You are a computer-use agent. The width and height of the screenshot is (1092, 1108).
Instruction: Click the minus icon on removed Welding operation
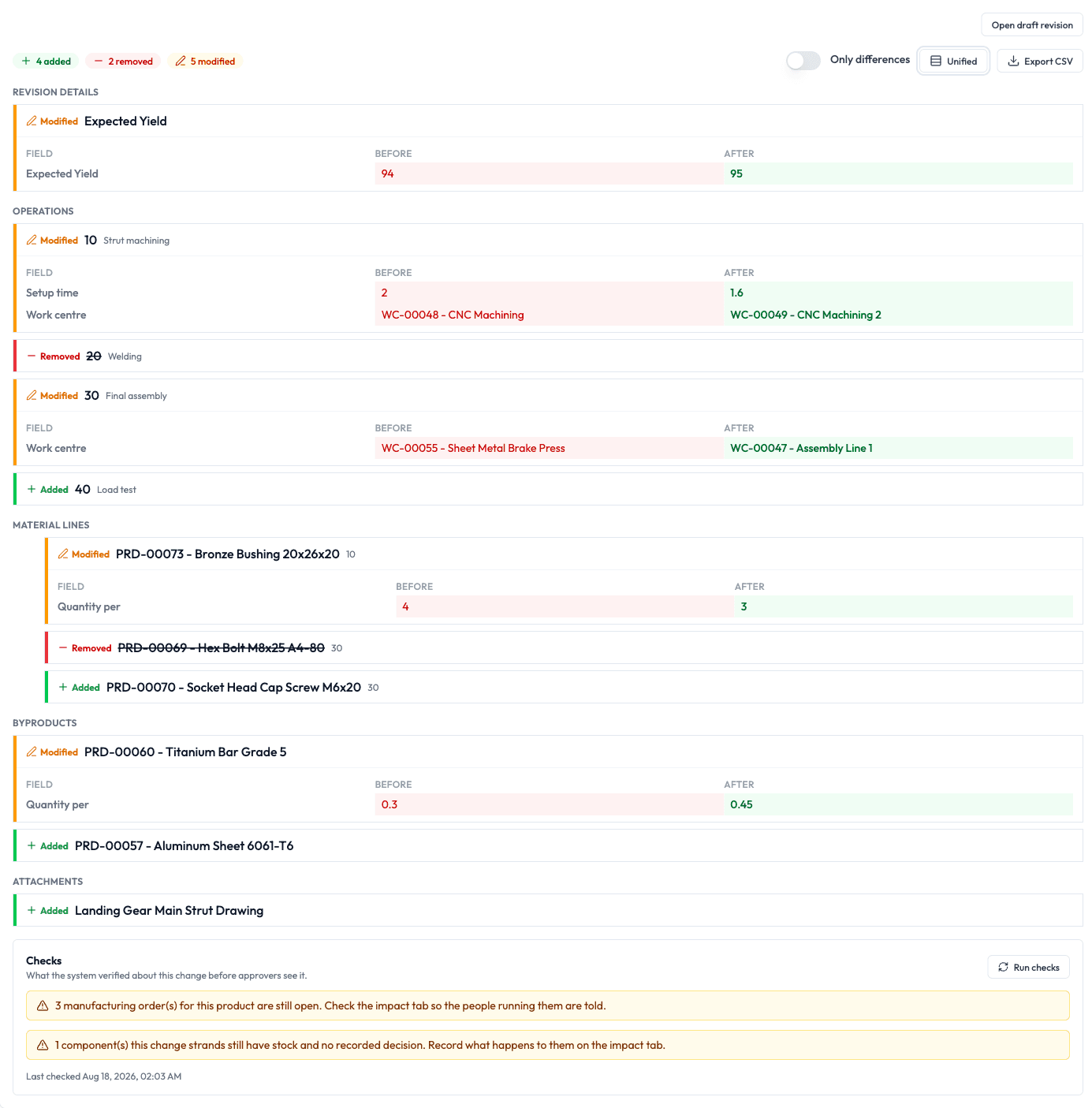(32, 356)
